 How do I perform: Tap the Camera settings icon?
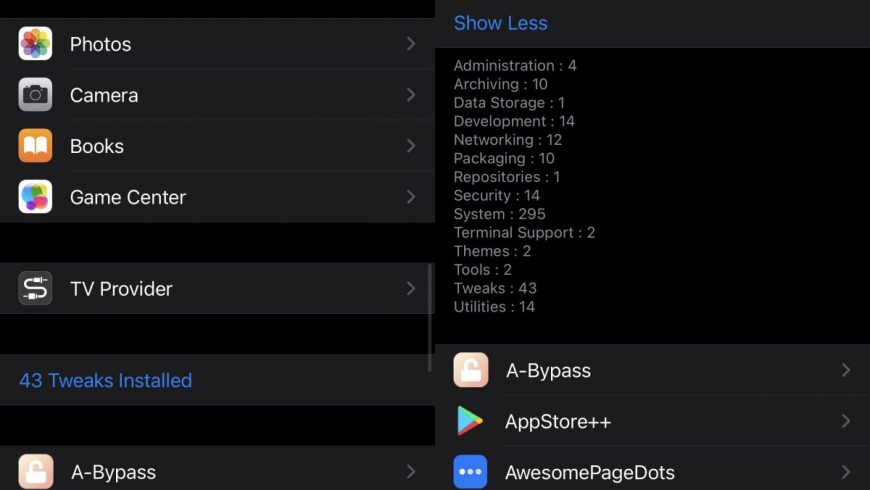tap(35, 95)
